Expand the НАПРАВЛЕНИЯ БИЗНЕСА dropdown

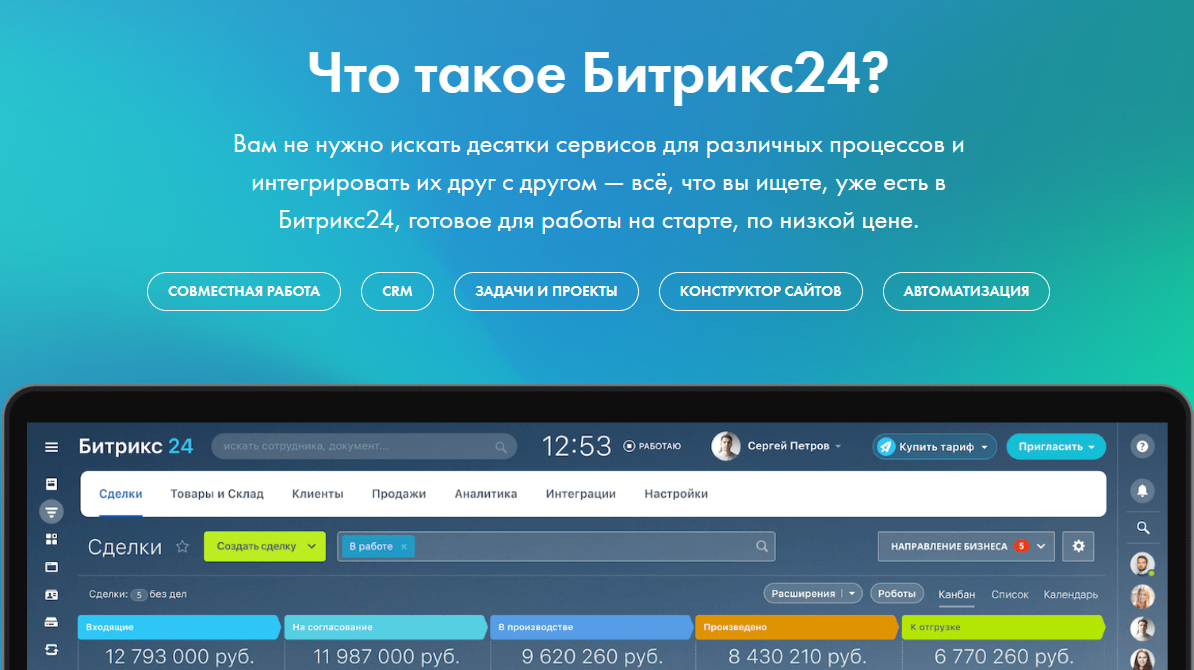pyautogui.click(x=965, y=546)
